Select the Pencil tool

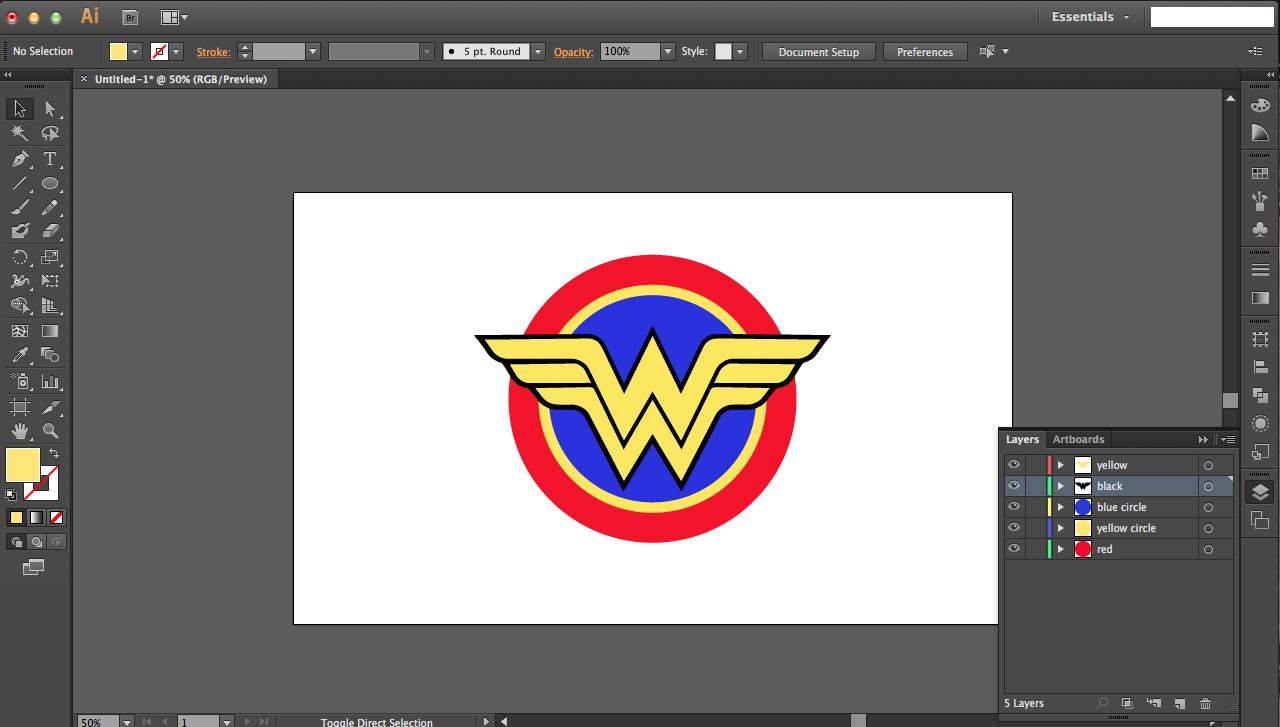[x=50, y=208]
